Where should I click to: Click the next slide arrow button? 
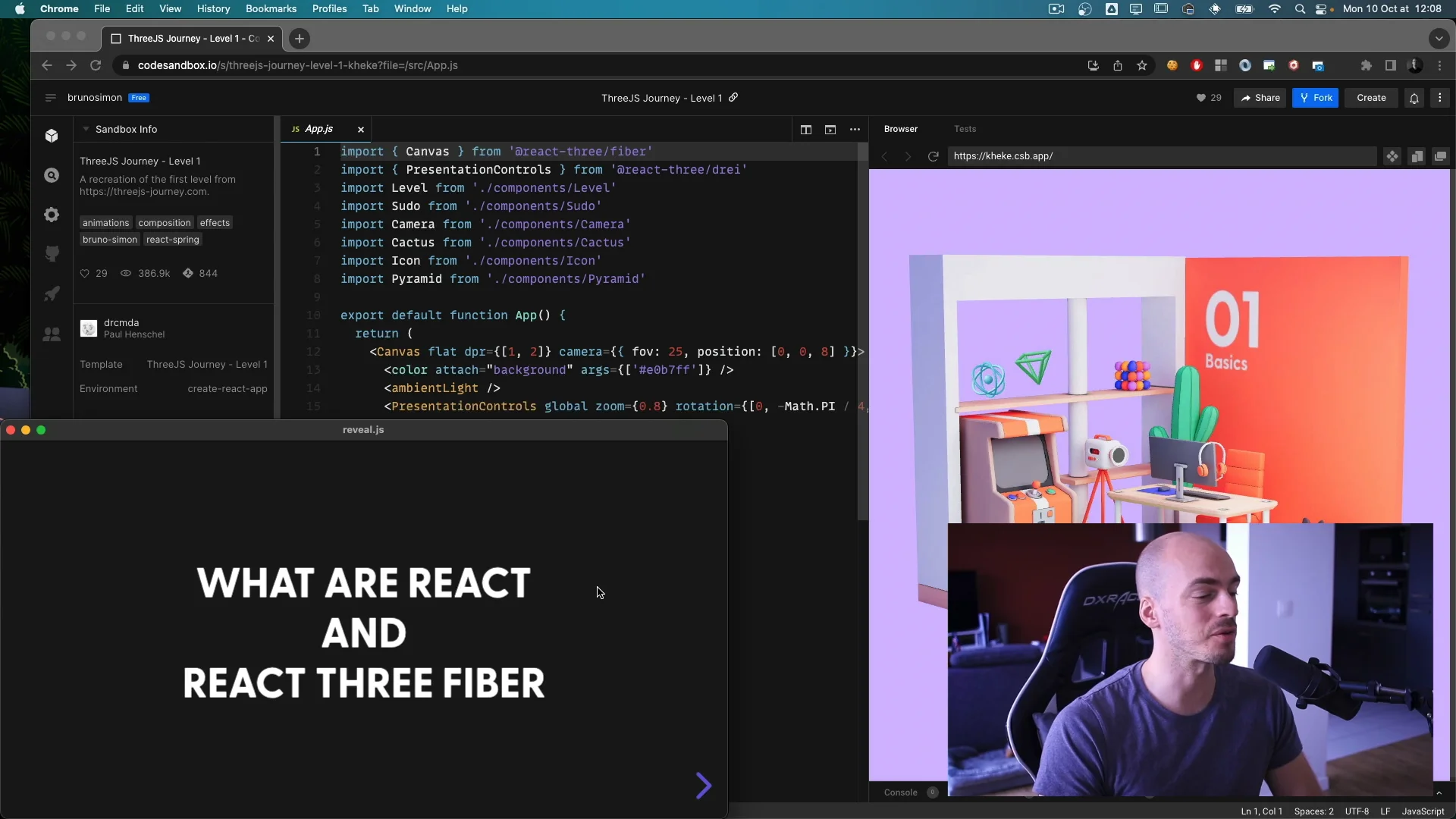coord(704,785)
